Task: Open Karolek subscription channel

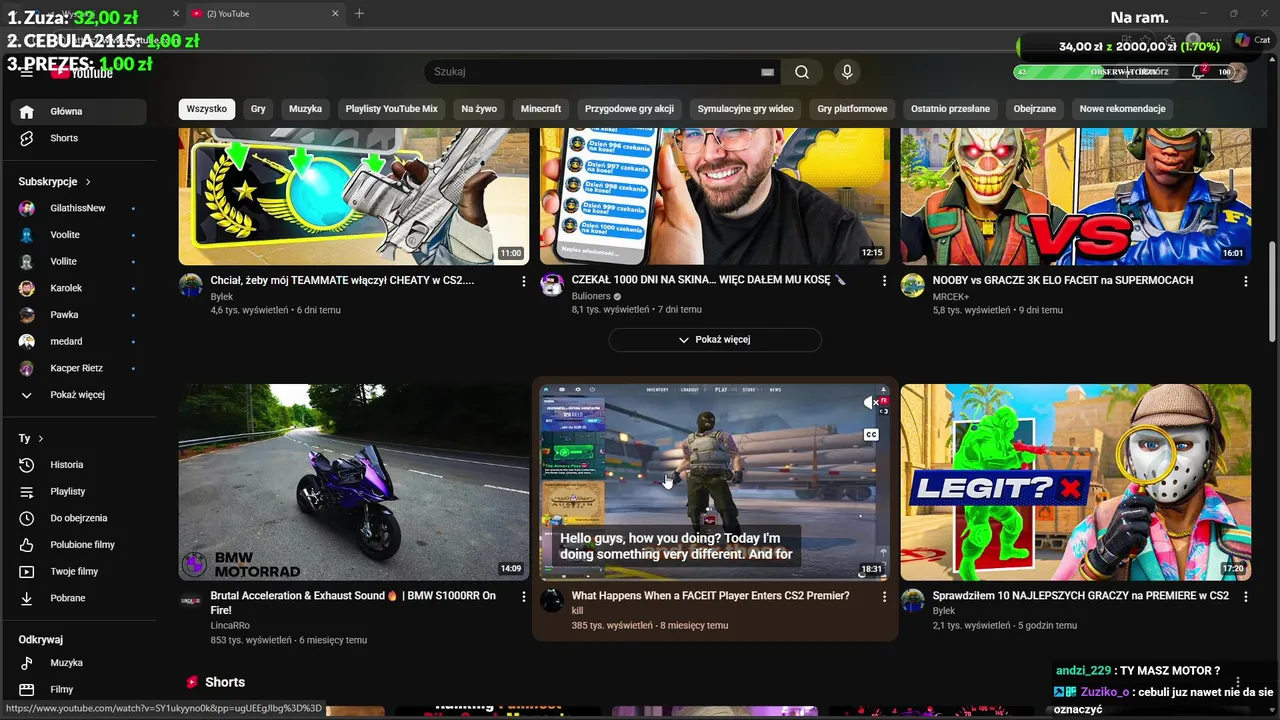Action: click(78, 288)
